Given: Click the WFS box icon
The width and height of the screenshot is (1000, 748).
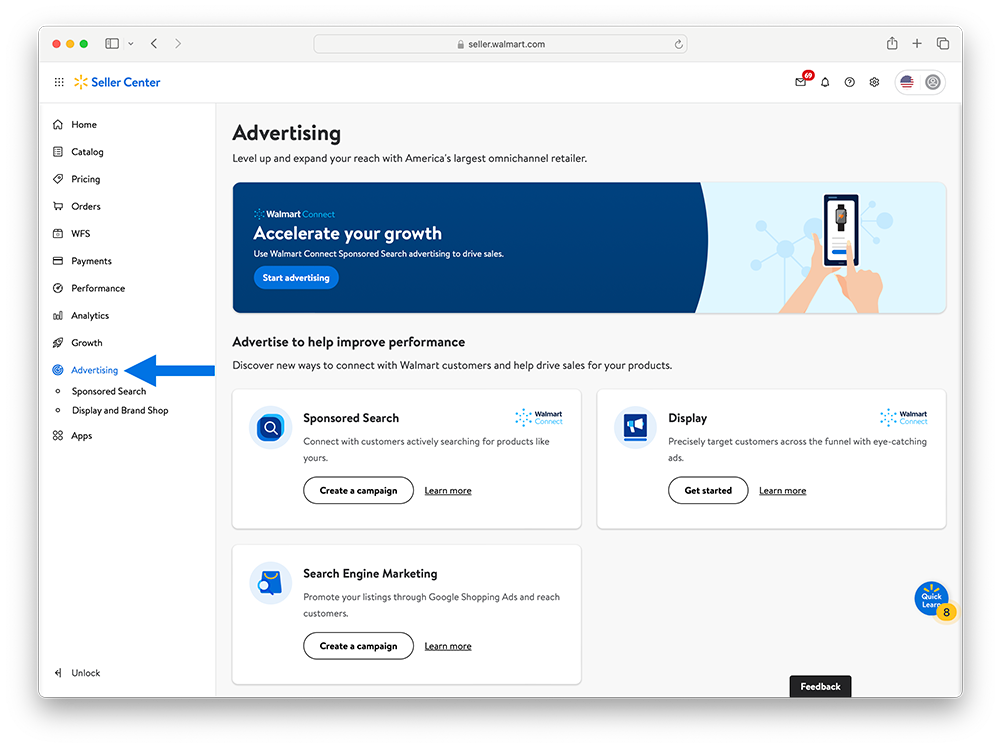Looking at the screenshot, I should click(x=58, y=233).
